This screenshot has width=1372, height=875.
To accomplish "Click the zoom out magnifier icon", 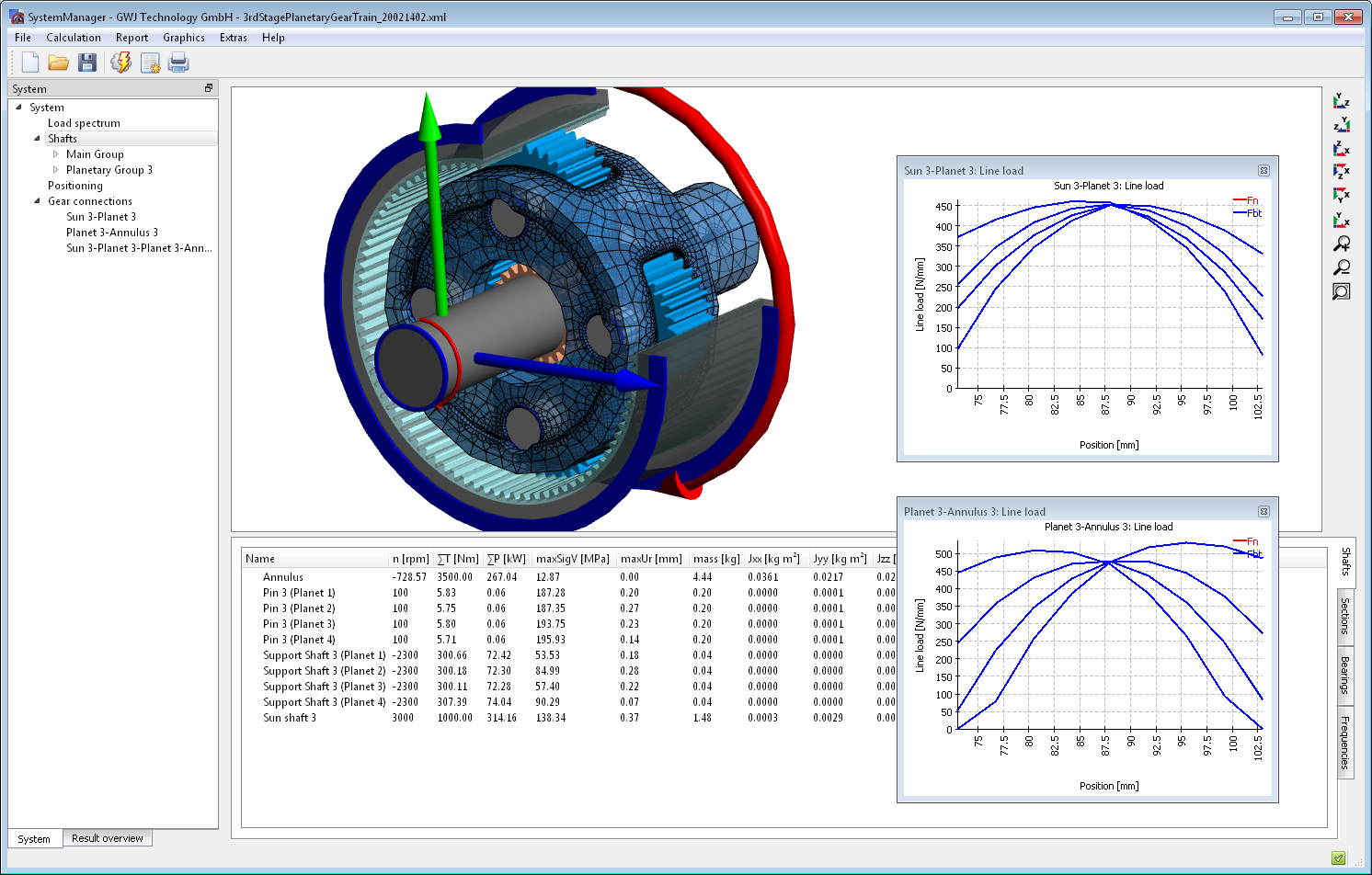I will (1342, 267).
